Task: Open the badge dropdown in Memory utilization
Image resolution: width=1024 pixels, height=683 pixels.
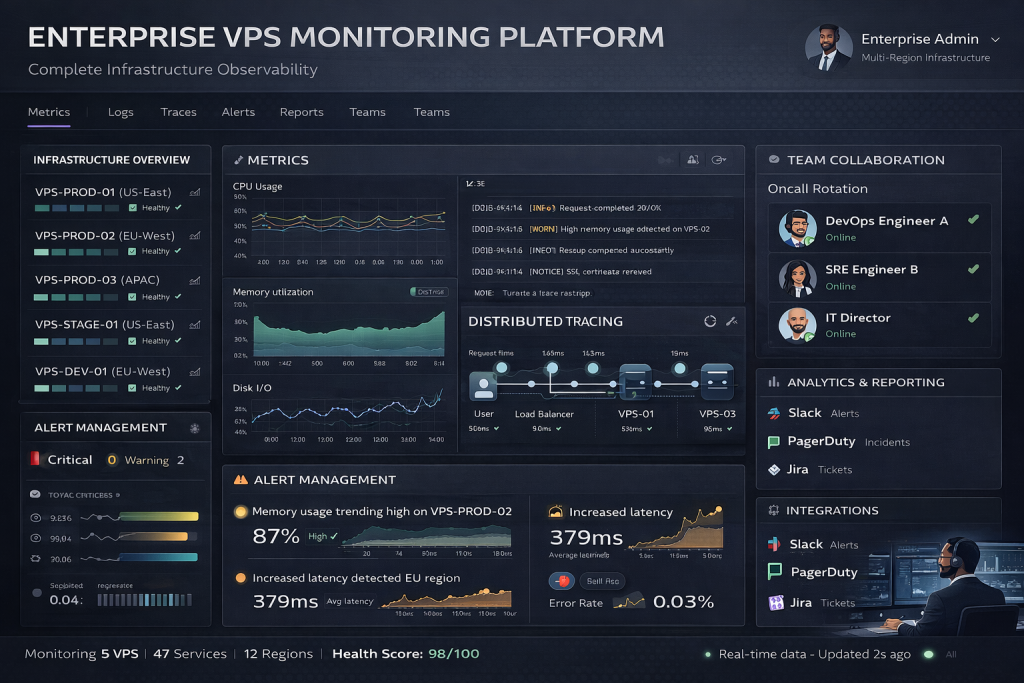Action: [x=429, y=292]
